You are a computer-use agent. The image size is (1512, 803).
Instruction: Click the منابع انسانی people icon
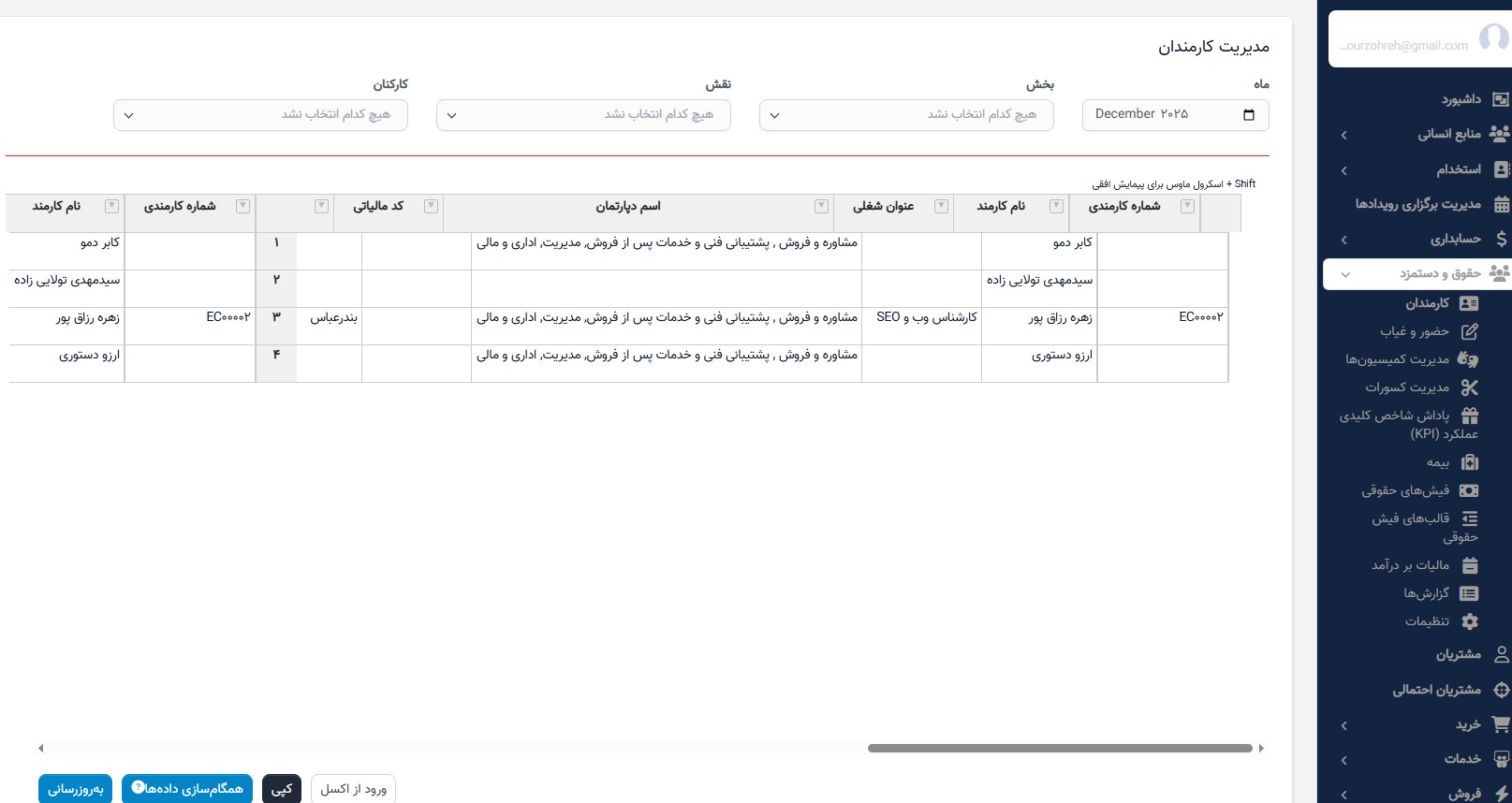pos(1500,134)
